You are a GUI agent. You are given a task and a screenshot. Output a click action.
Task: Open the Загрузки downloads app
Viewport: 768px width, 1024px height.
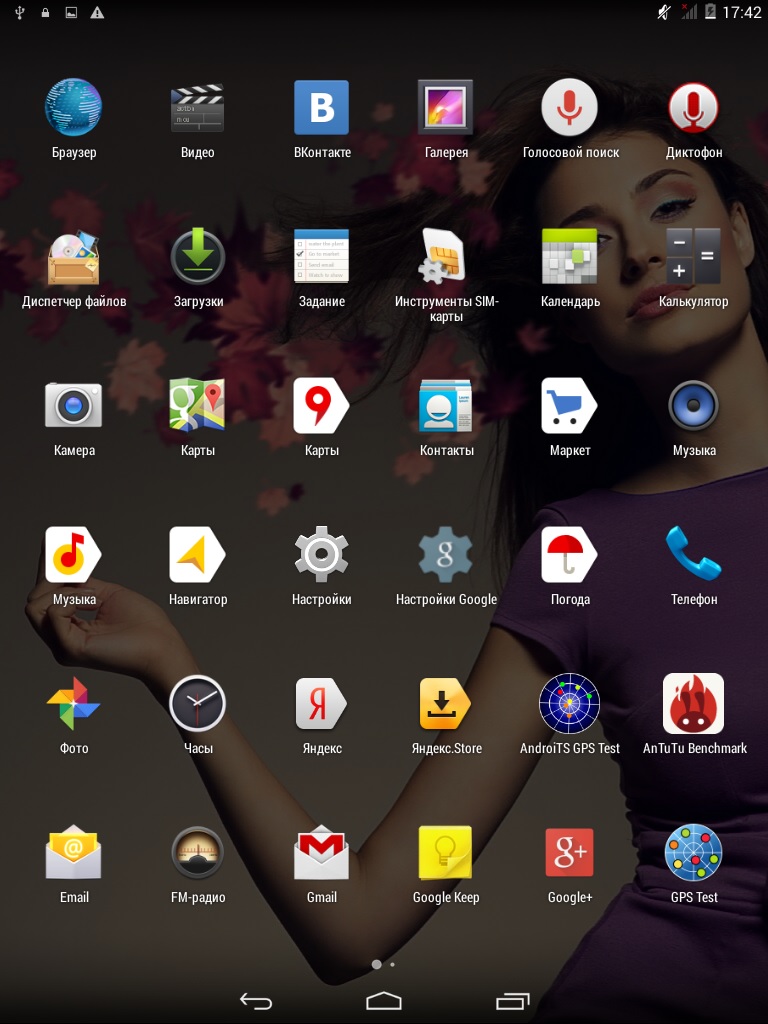197,256
